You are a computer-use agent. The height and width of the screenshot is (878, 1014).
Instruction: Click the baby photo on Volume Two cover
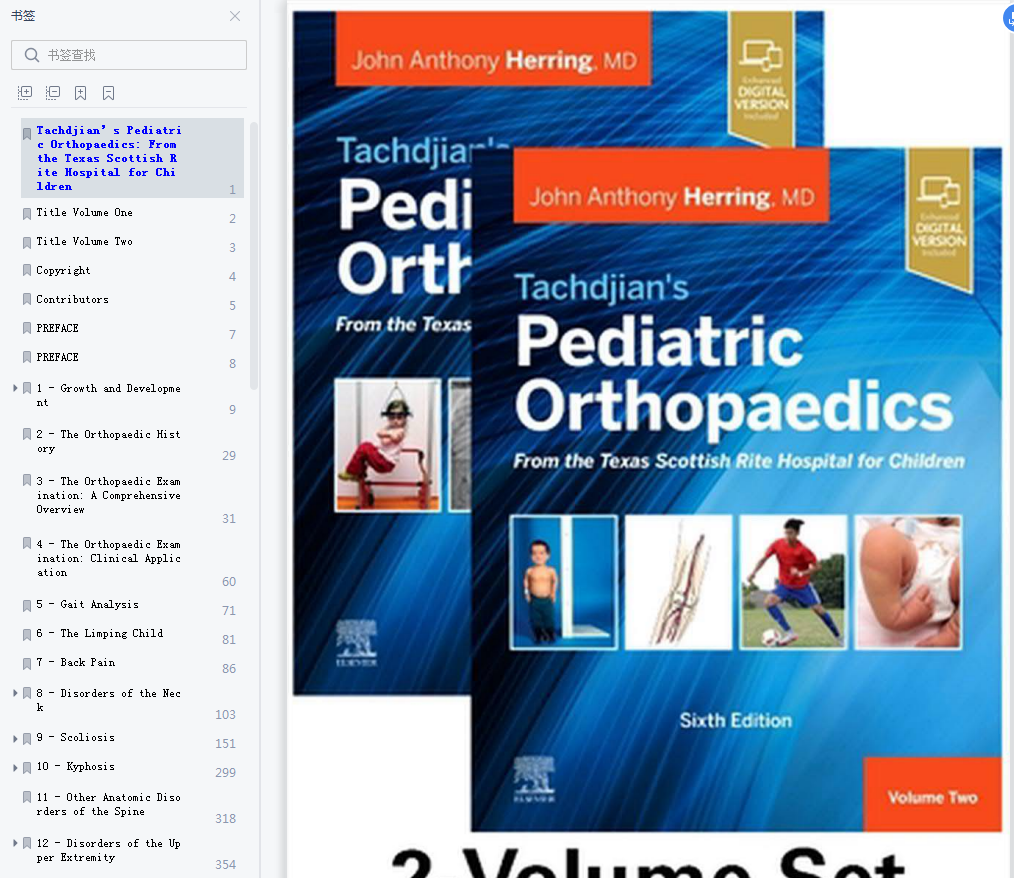(x=908, y=582)
